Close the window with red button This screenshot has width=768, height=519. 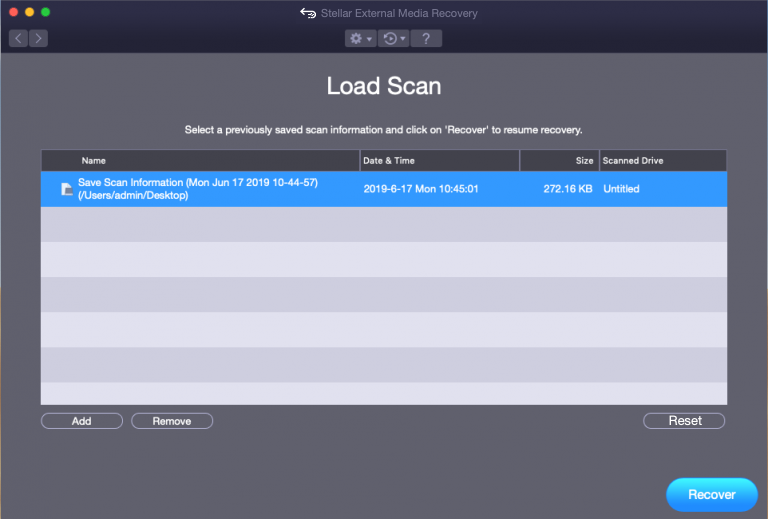click(x=14, y=12)
